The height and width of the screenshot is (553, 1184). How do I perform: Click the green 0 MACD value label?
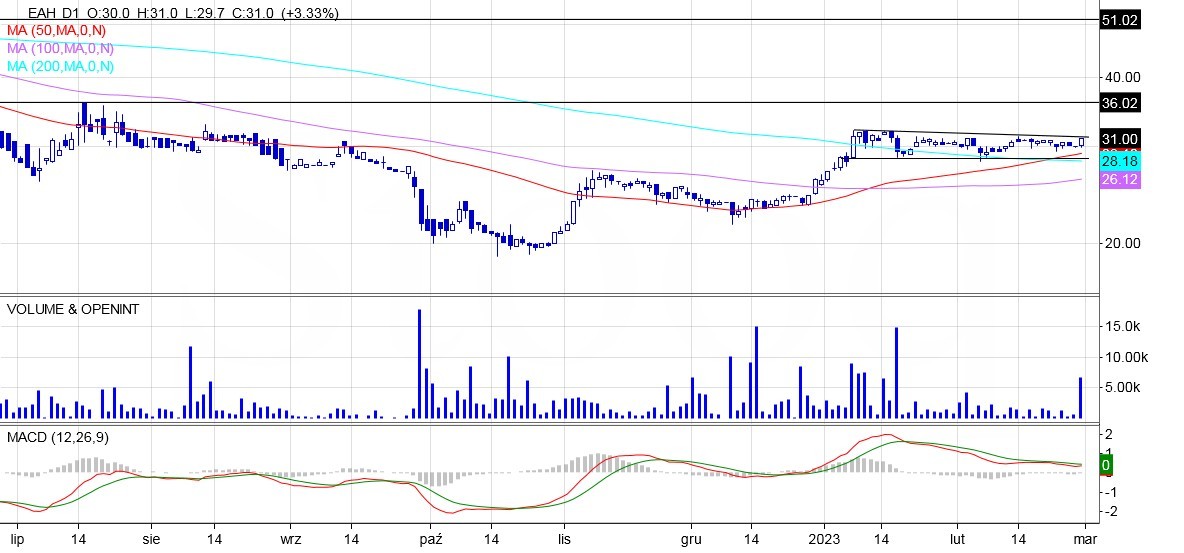(1106, 466)
